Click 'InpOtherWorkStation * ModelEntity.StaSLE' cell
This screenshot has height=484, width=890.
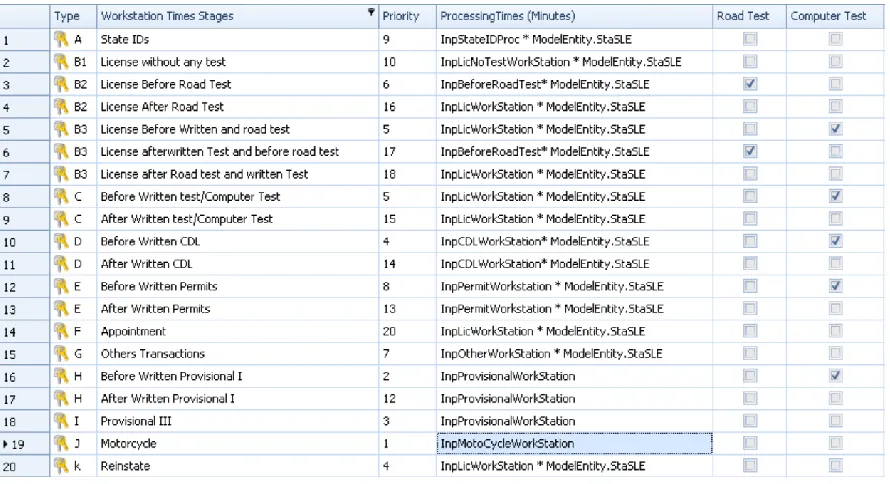[574, 353]
